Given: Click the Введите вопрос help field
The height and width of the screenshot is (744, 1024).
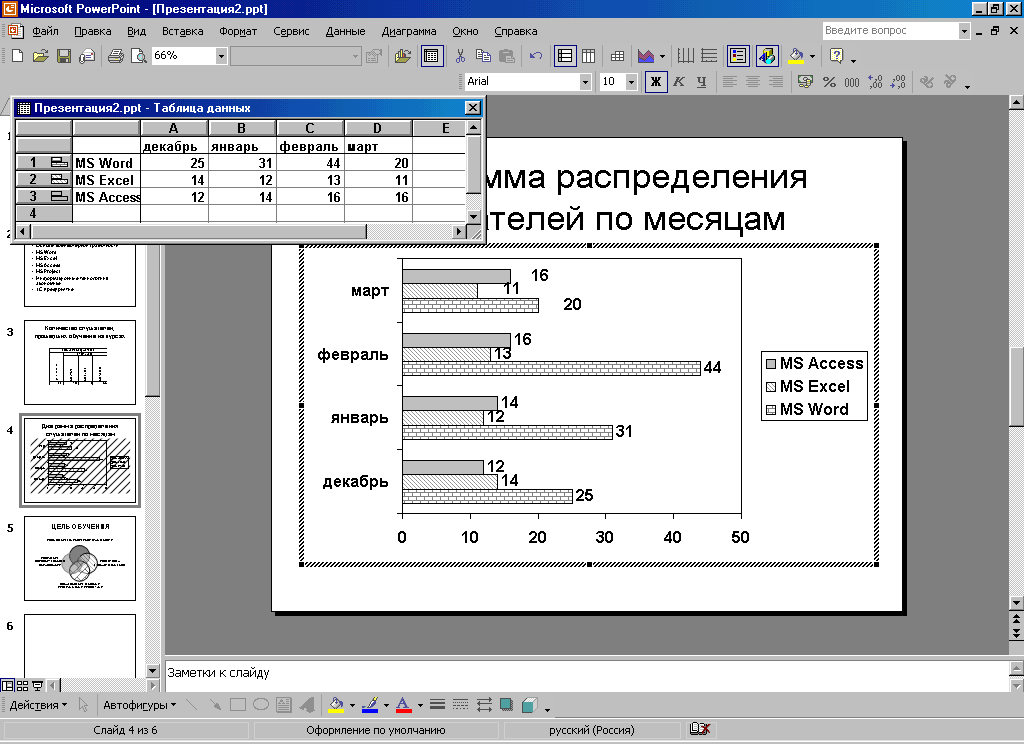Looking at the screenshot, I should coord(890,30).
